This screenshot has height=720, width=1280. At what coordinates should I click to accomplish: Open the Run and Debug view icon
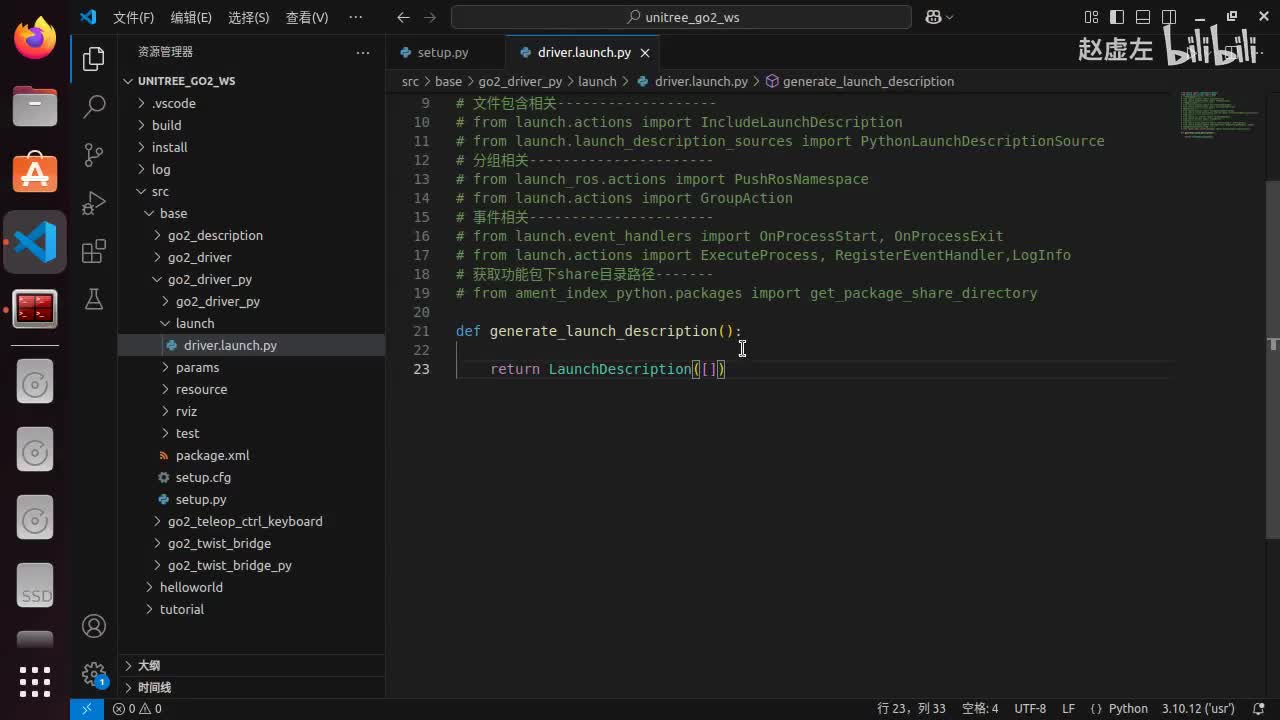tap(94, 203)
